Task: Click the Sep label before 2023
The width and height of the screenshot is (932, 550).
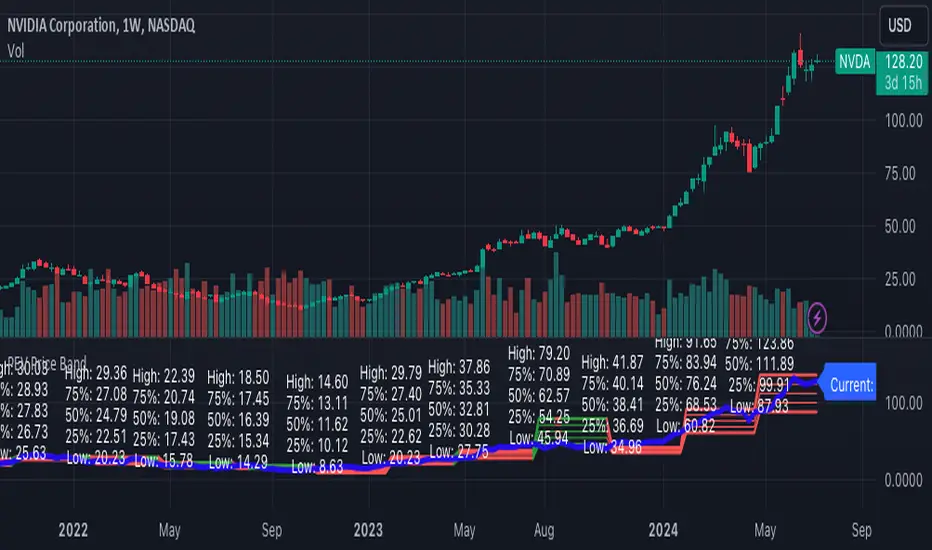Action: click(x=272, y=530)
